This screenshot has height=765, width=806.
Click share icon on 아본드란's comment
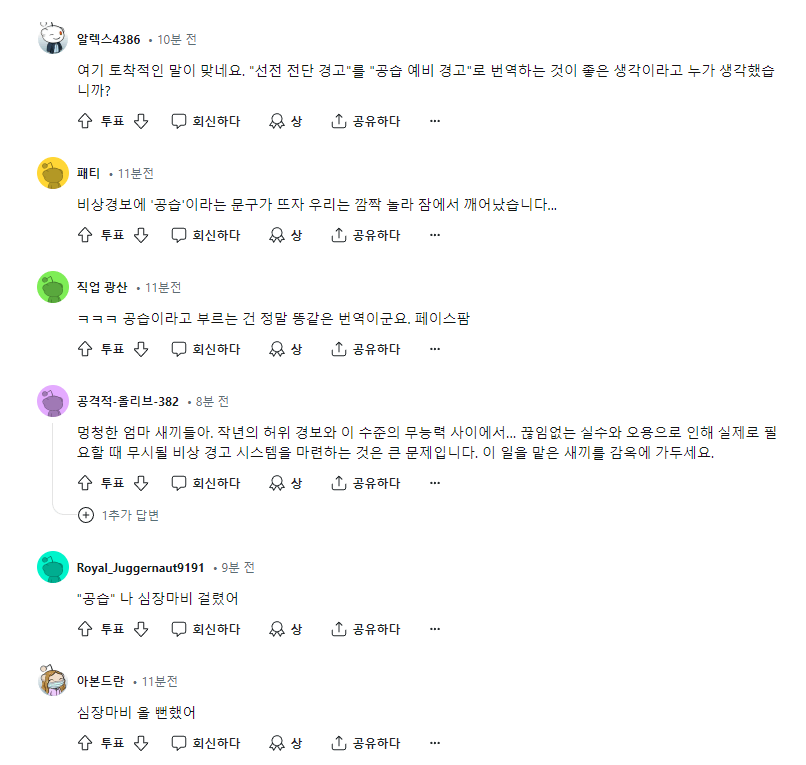click(x=339, y=743)
